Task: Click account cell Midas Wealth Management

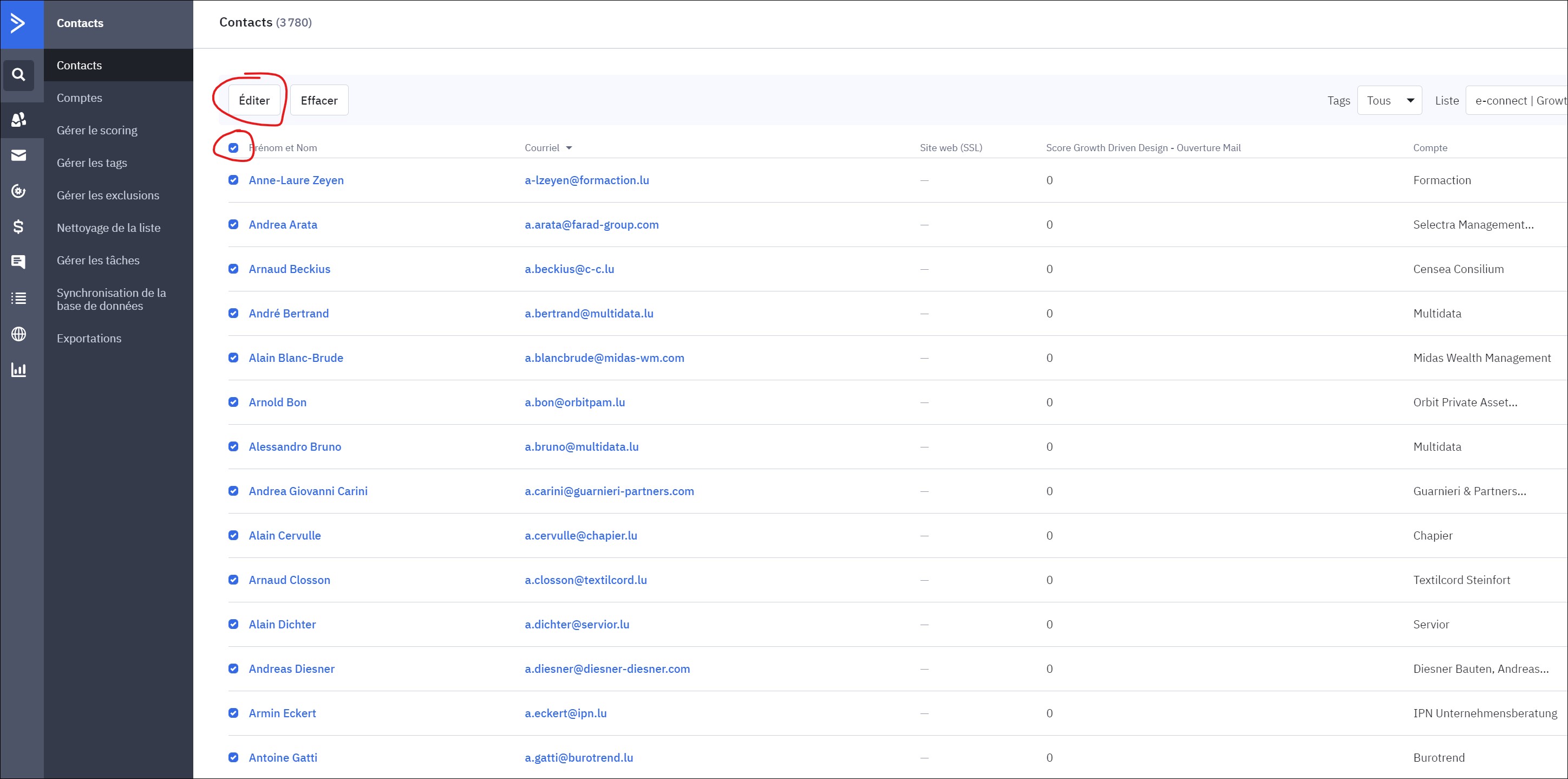Action: (x=1481, y=358)
